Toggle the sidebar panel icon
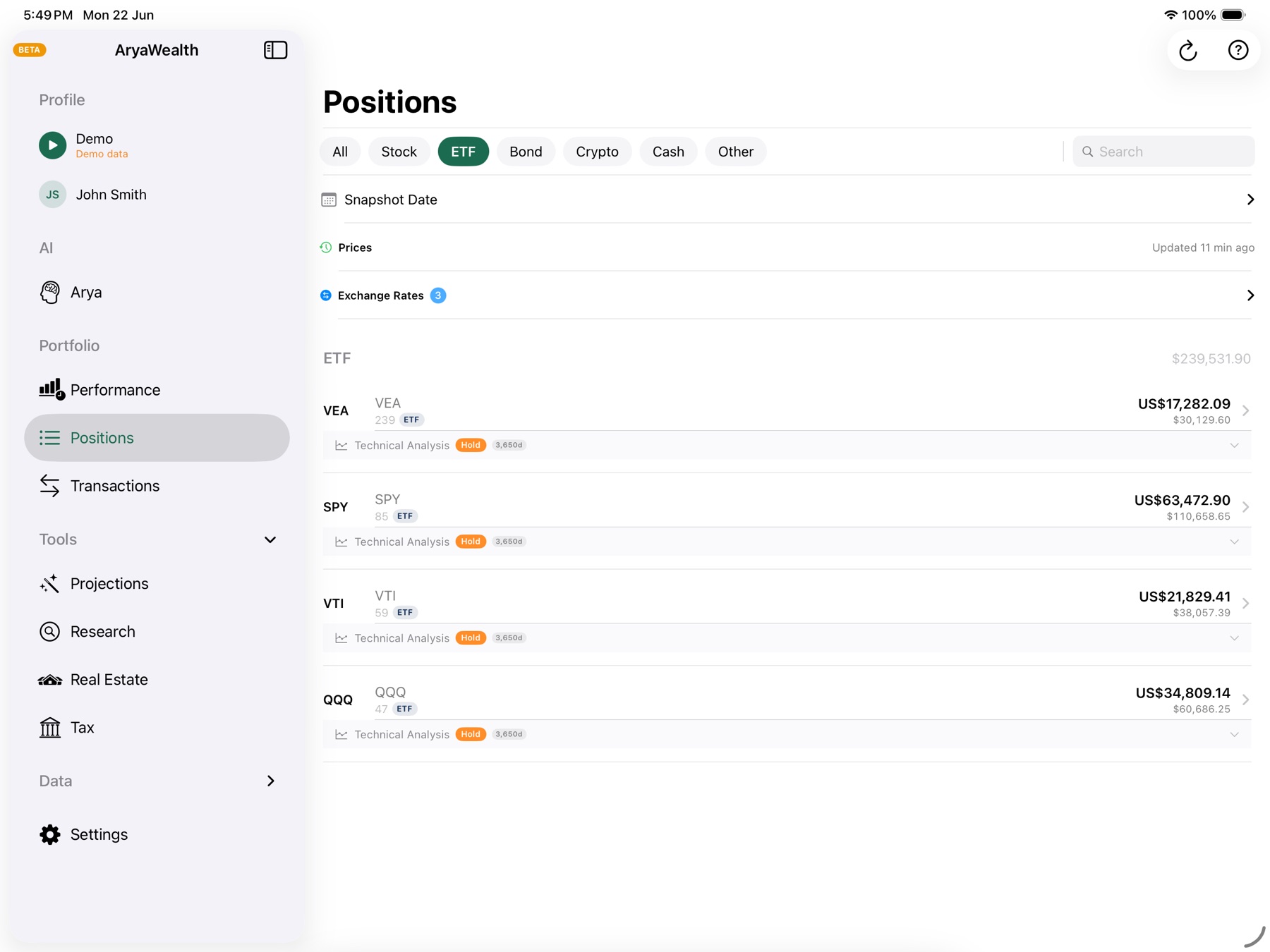Screen dimensions: 1270x952 point(275,50)
